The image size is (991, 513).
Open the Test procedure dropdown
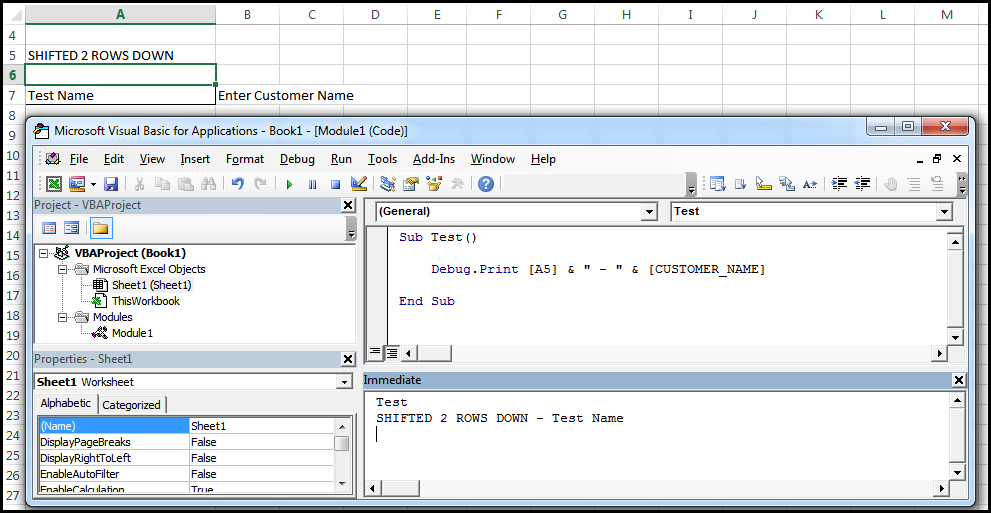pyautogui.click(x=944, y=212)
